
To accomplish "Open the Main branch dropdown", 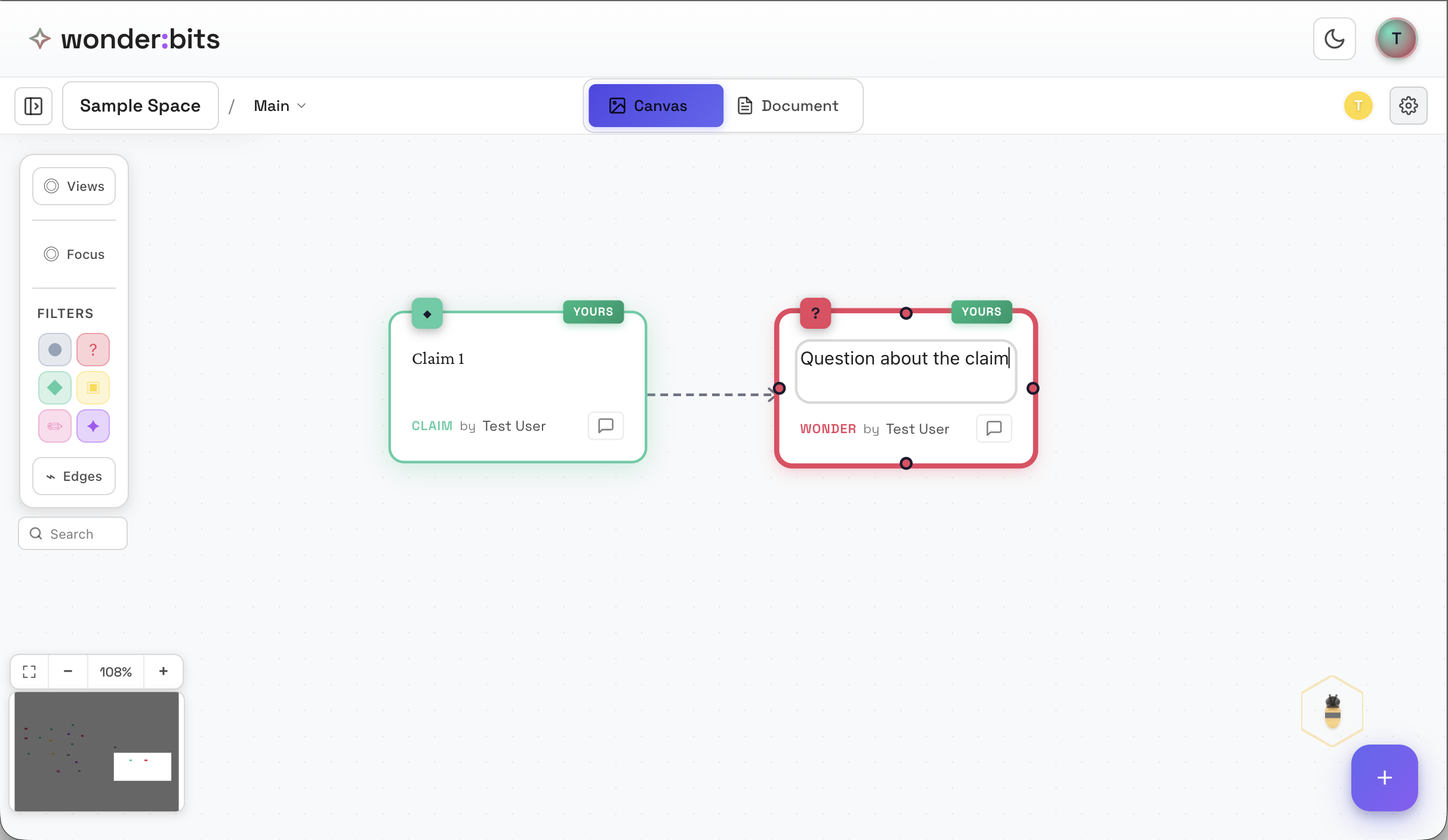I will click(279, 106).
